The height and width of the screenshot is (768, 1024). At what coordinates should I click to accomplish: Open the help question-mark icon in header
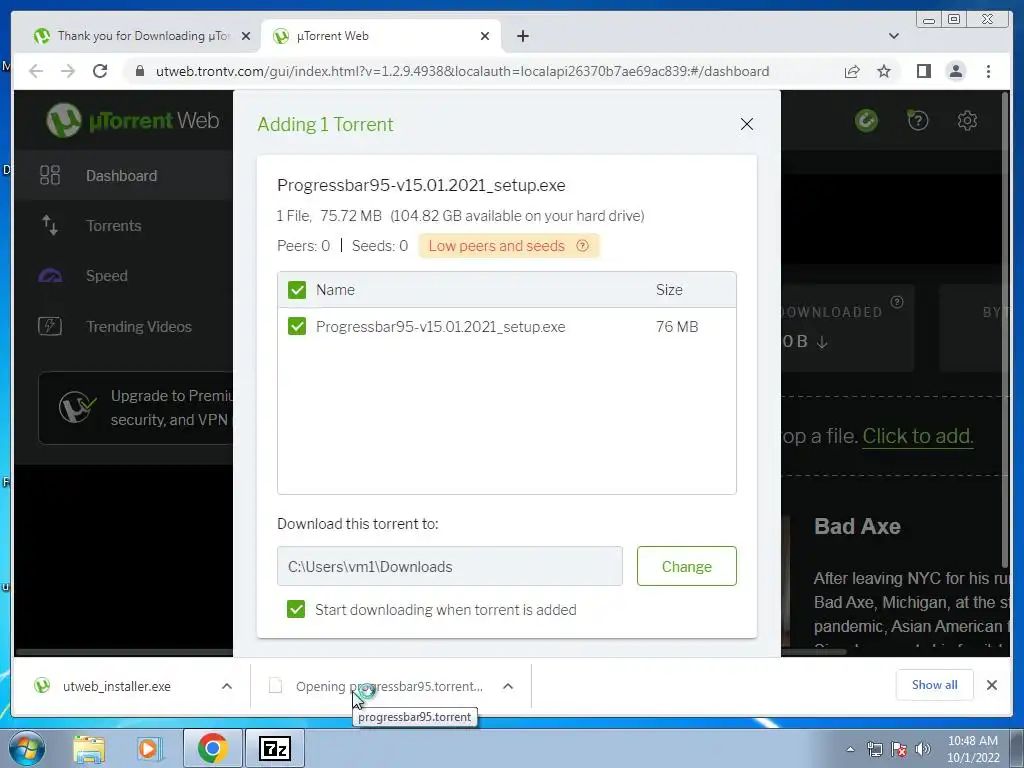click(918, 120)
